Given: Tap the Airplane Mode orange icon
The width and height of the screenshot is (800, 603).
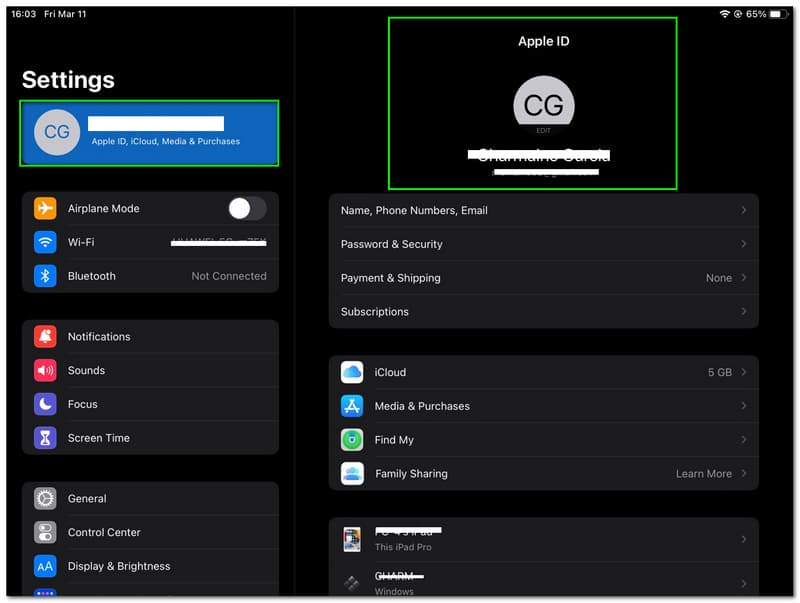Looking at the screenshot, I should point(45,208).
